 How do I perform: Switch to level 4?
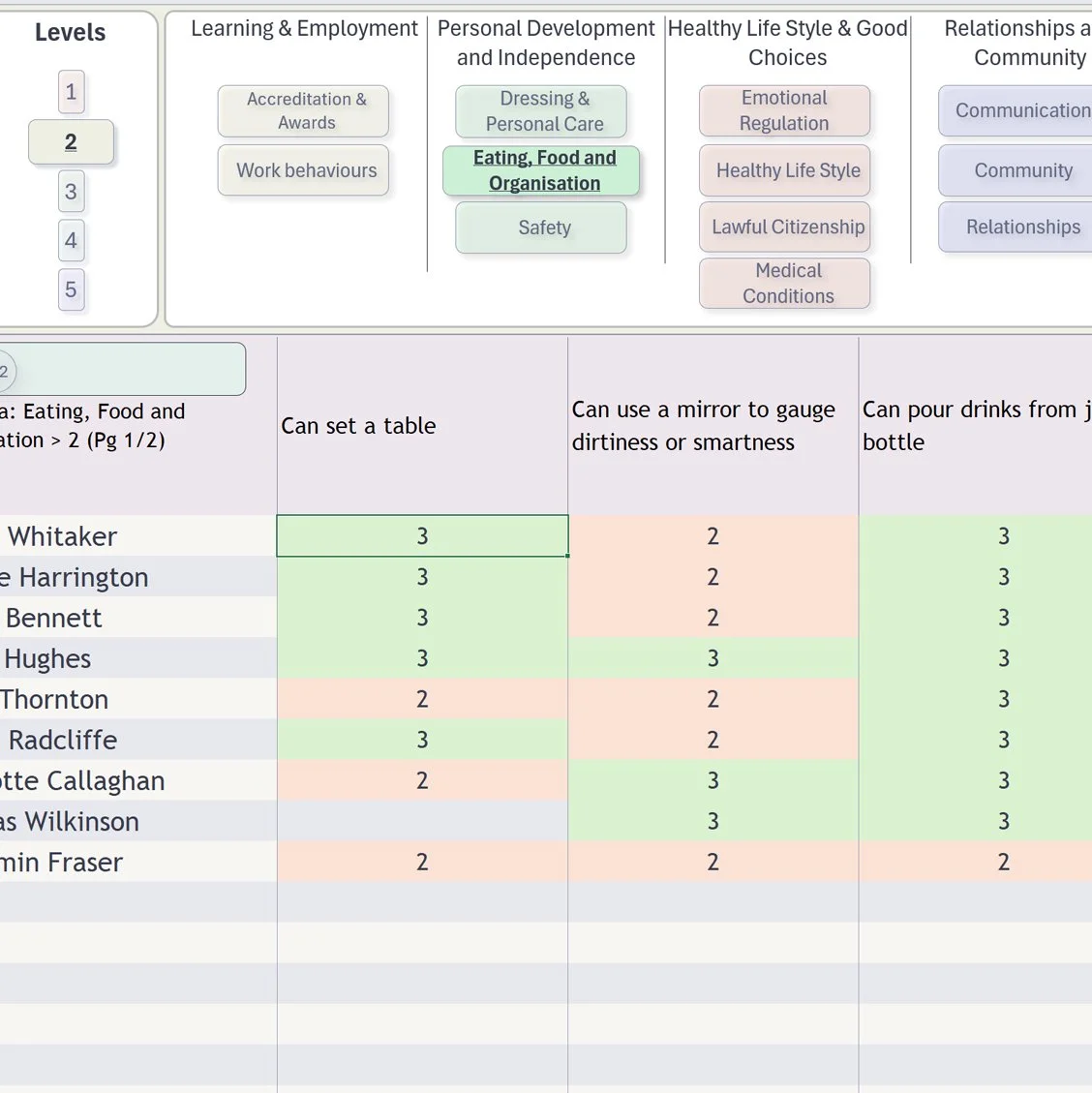[x=71, y=240]
